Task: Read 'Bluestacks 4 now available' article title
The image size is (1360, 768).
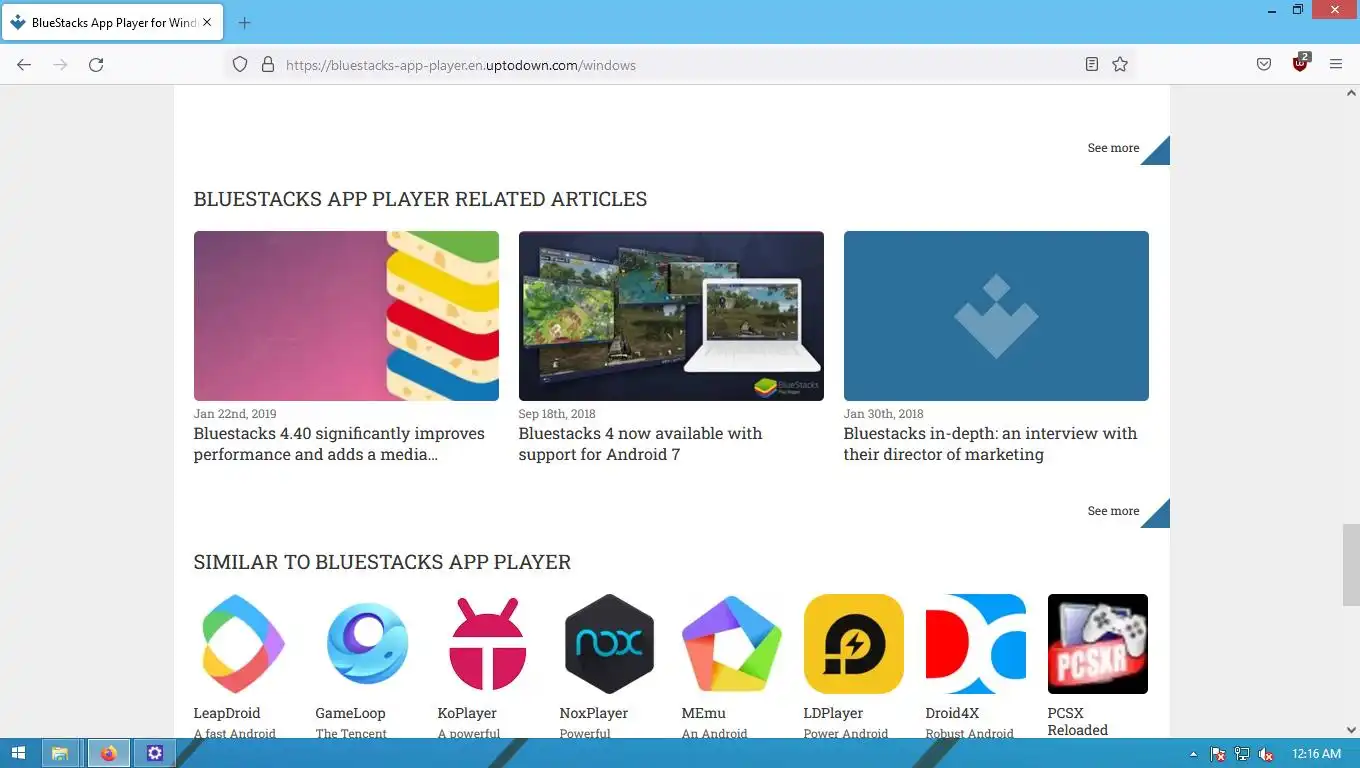Action: pyautogui.click(x=640, y=444)
